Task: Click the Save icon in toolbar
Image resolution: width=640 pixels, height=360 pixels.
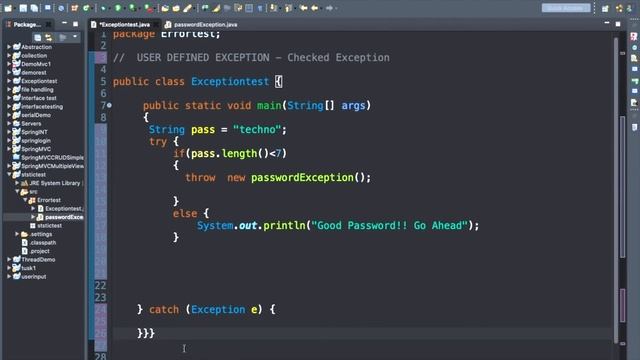Action: [x=23, y=8]
